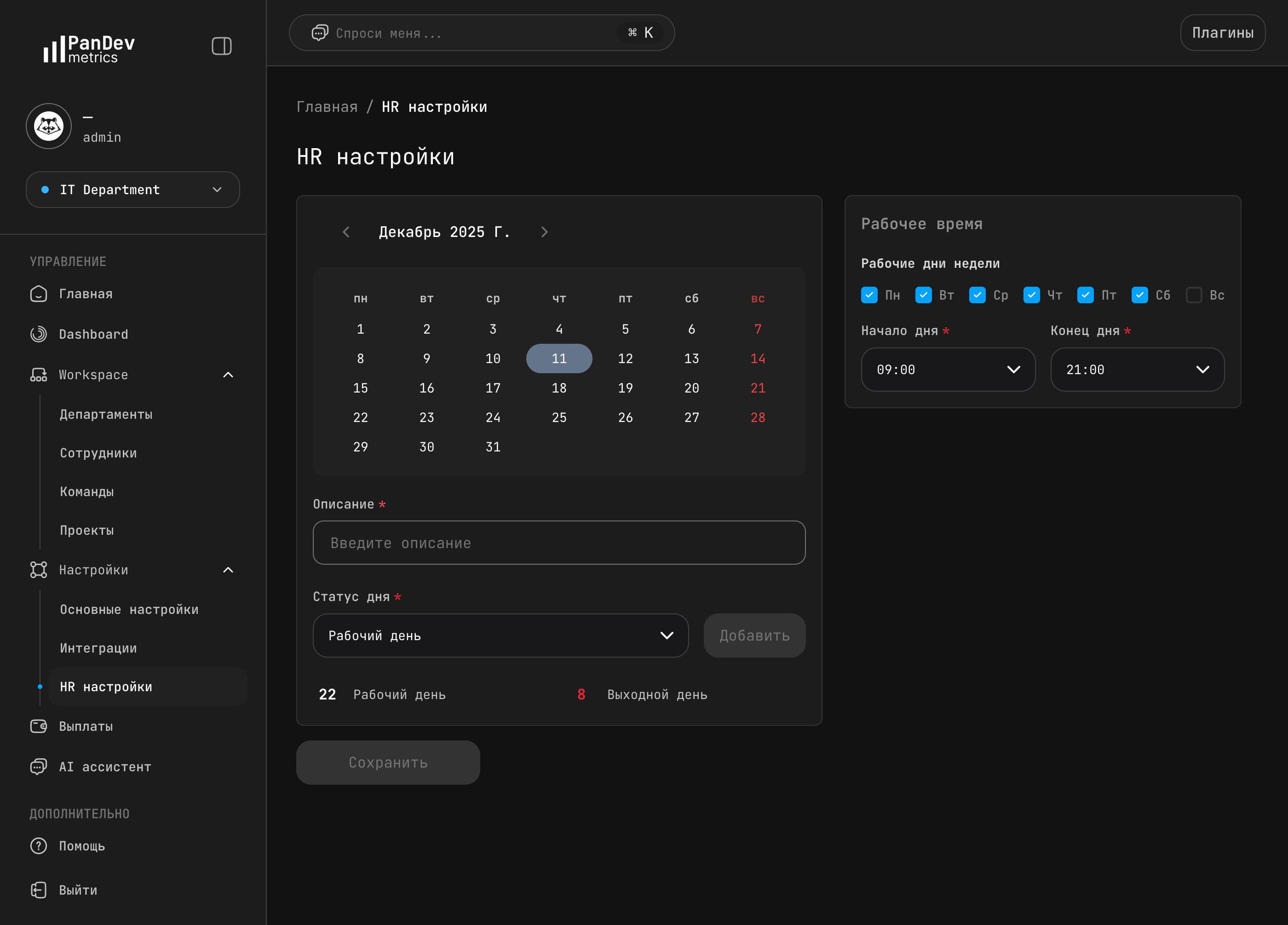The image size is (1288, 925).
Task: Enable the Вс workday checkbox
Action: coord(1194,295)
